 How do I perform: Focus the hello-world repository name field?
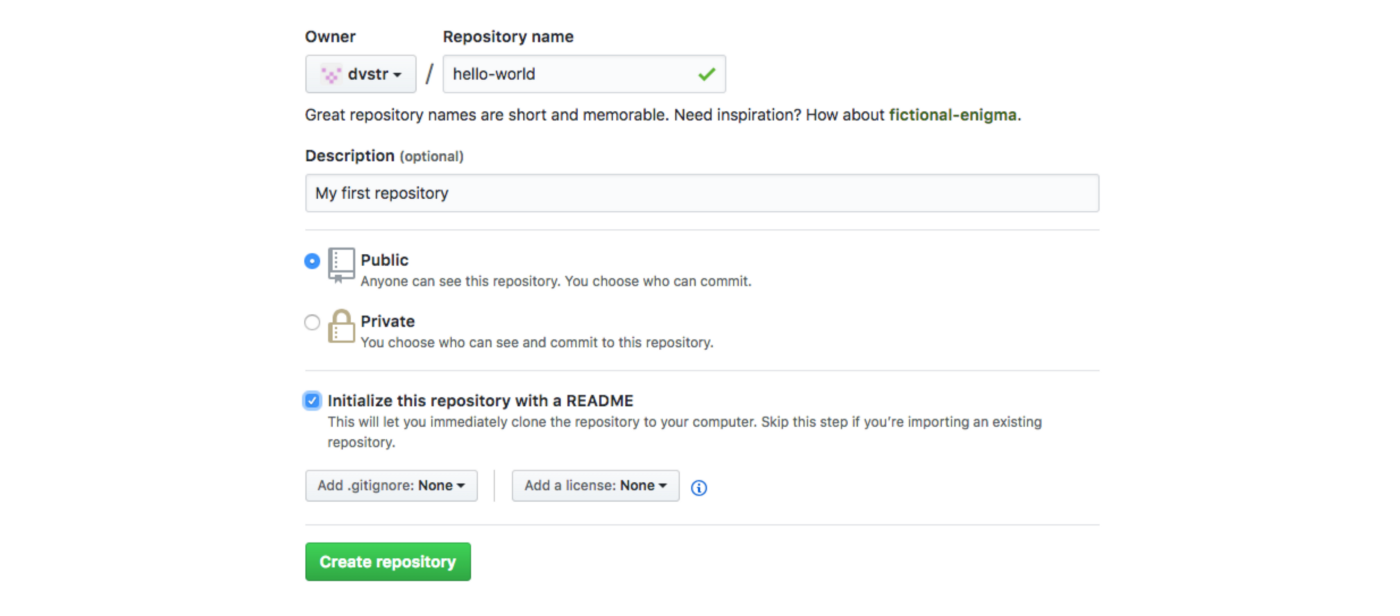click(570, 74)
